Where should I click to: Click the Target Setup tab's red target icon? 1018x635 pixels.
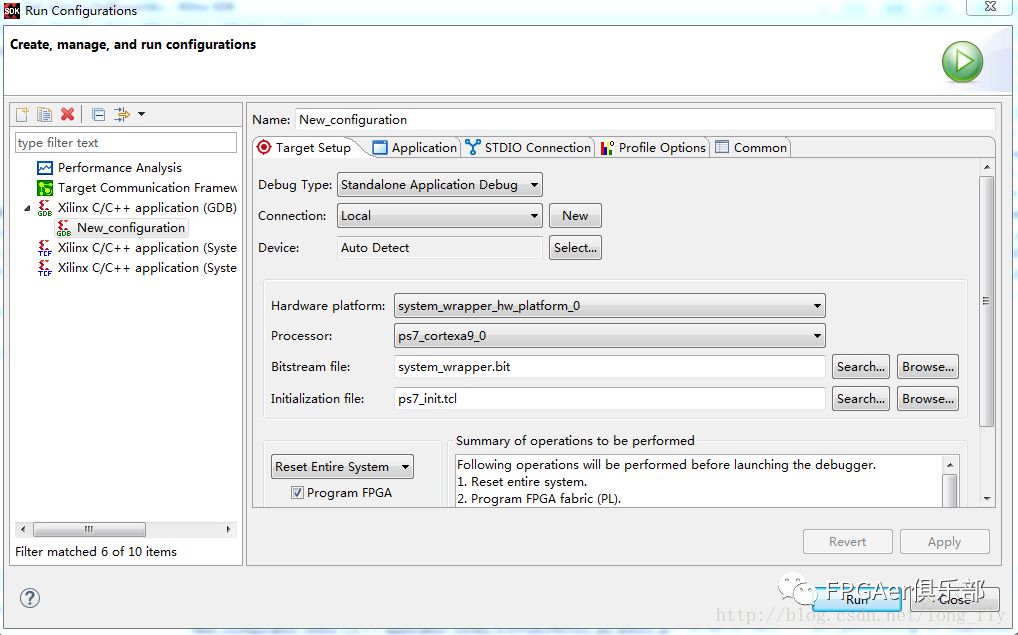click(264, 147)
